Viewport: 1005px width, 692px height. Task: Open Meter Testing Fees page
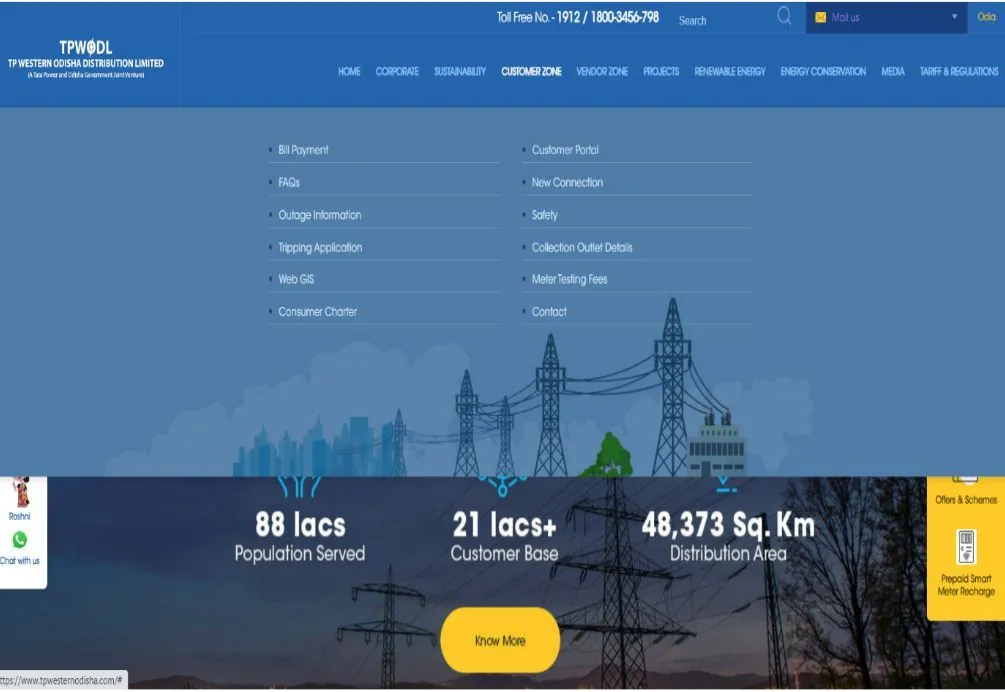569,280
